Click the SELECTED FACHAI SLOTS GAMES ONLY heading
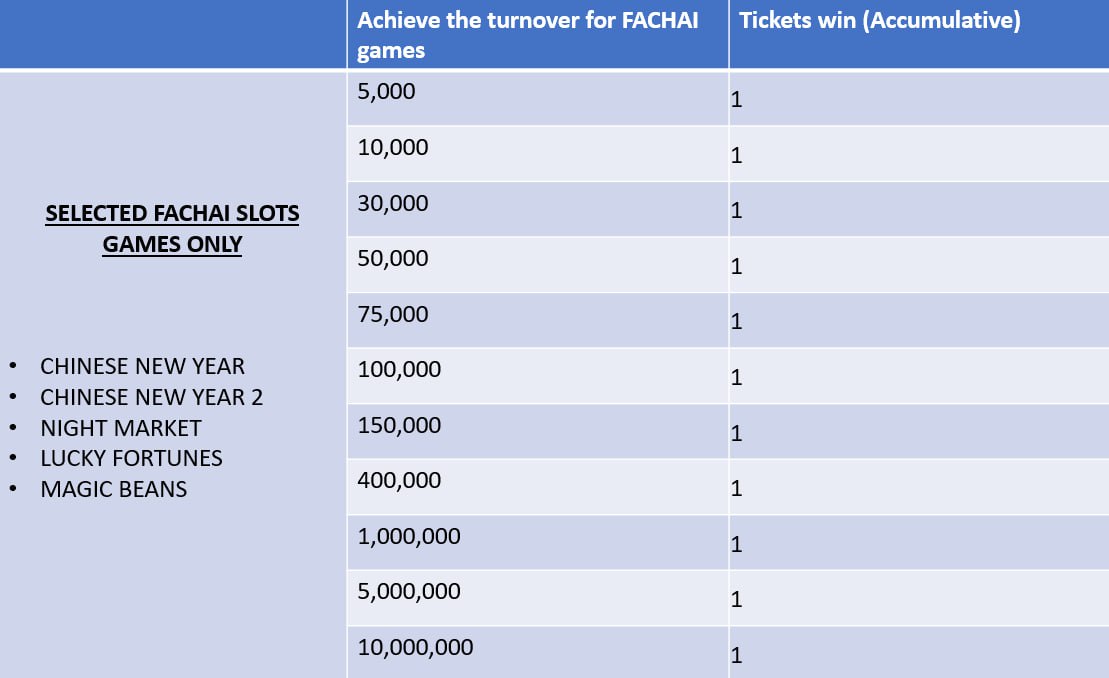 pyautogui.click(x=172, y=228)
